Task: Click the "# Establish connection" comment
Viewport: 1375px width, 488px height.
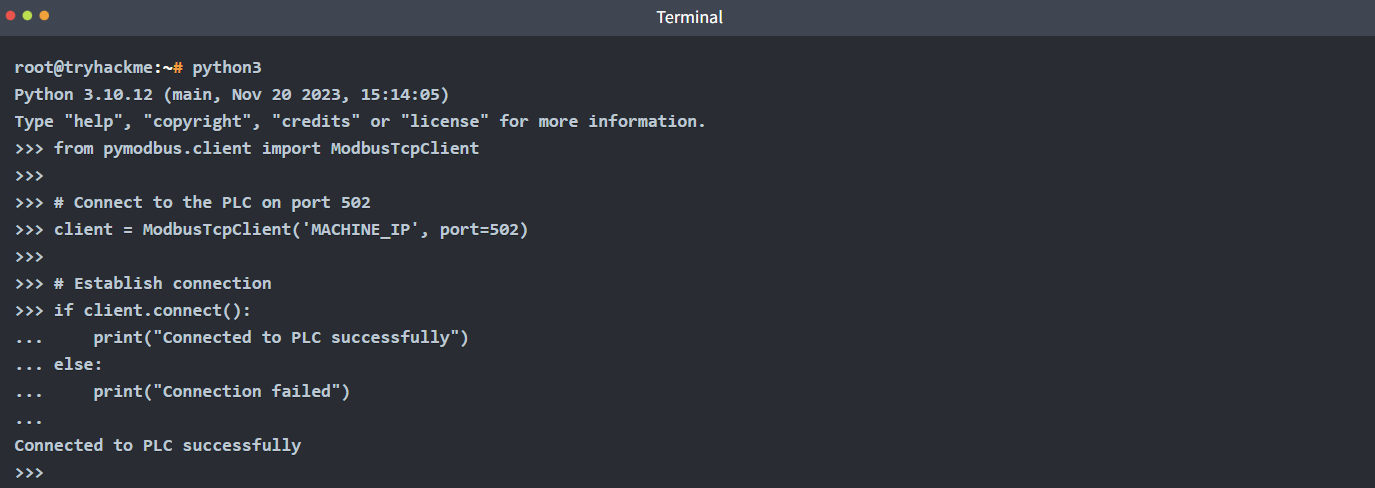Action: point(162,283)
